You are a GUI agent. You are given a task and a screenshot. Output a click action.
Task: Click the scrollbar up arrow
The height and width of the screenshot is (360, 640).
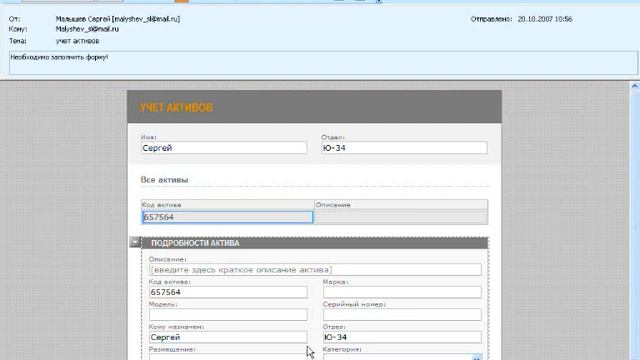coord(635,86)
